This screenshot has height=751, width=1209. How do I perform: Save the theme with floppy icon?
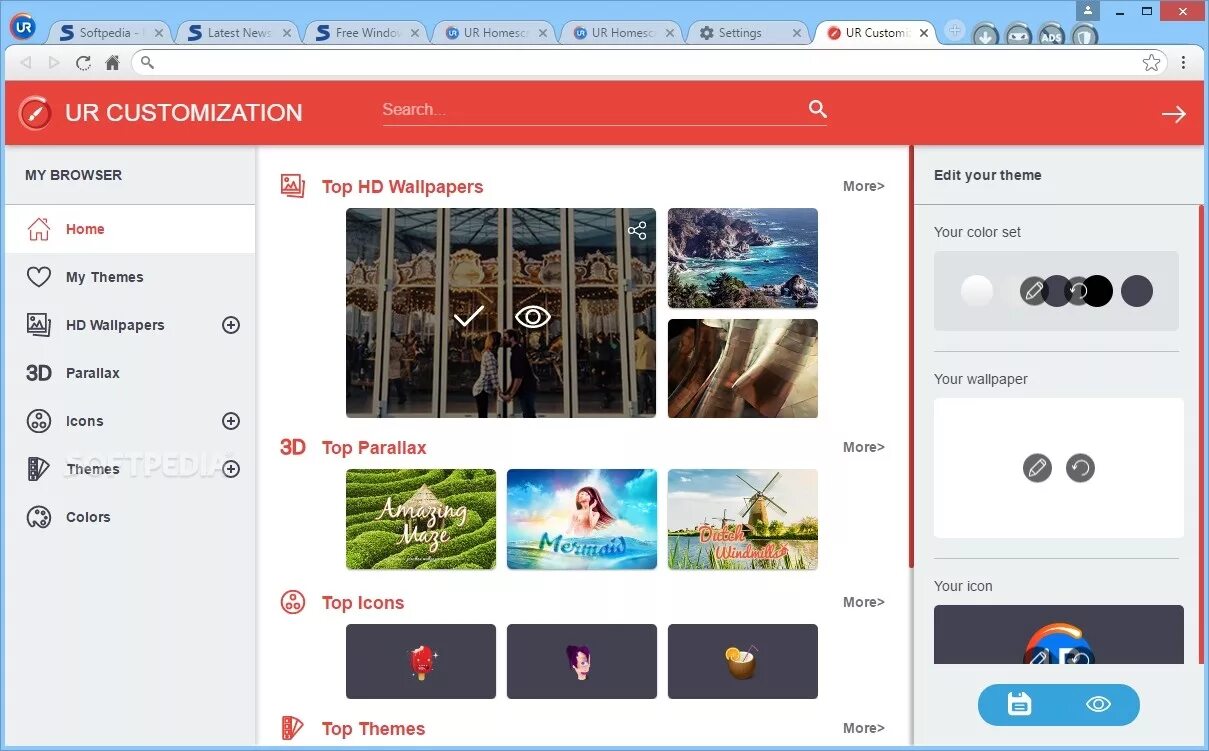[1019, 704]
